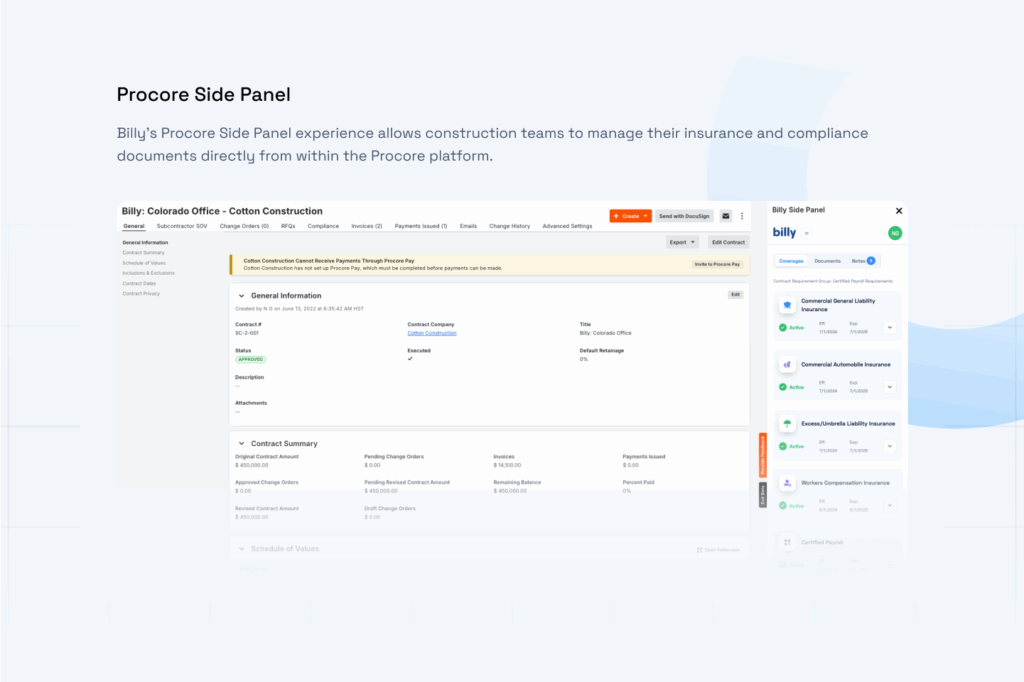The height and width of the screenshot is (682, 1024).
Task: Open the Change History tab
Action: pyautogui.click(x=509, y=226)
